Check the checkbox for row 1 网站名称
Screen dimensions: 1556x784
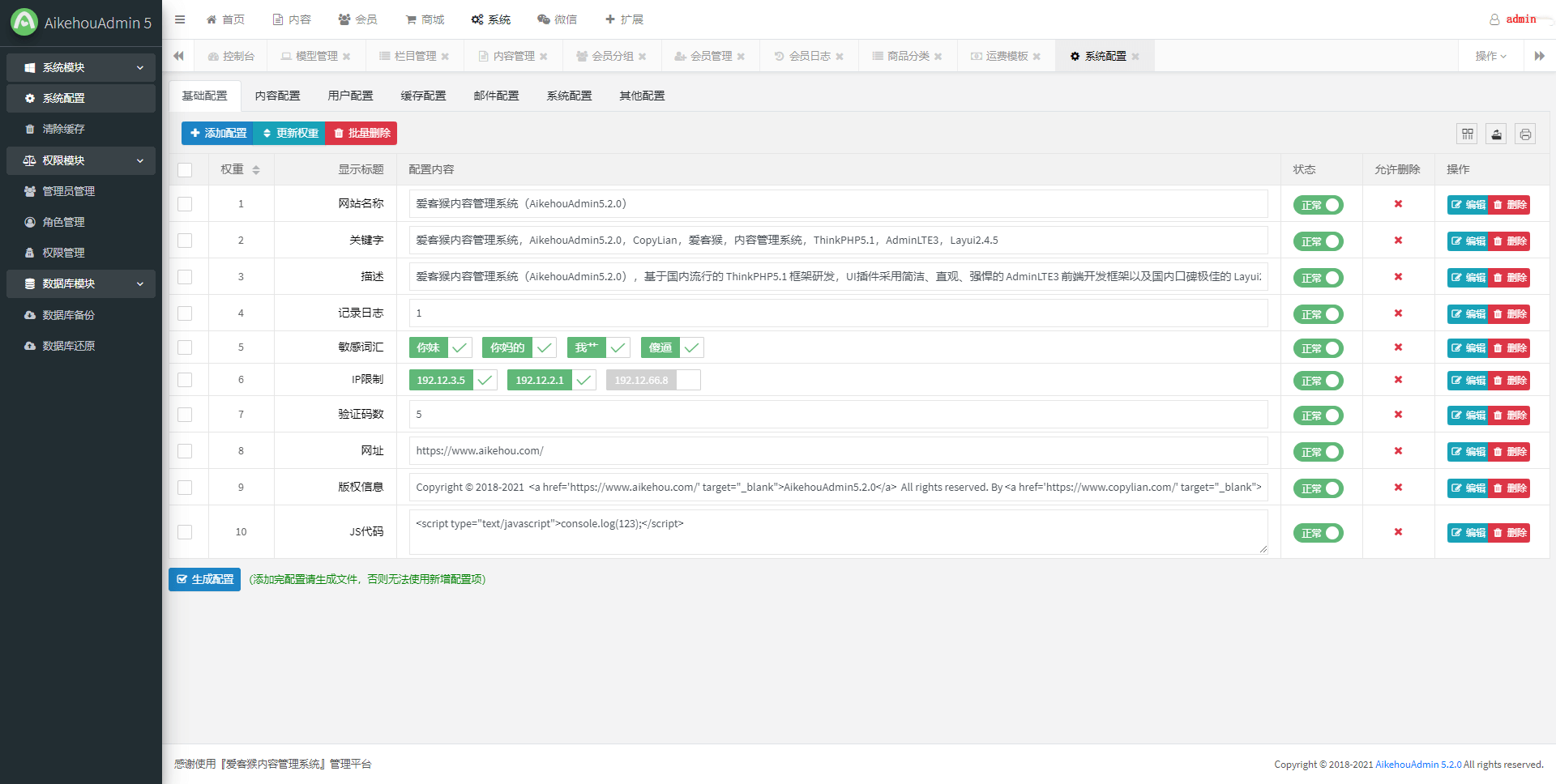[185, 204]
